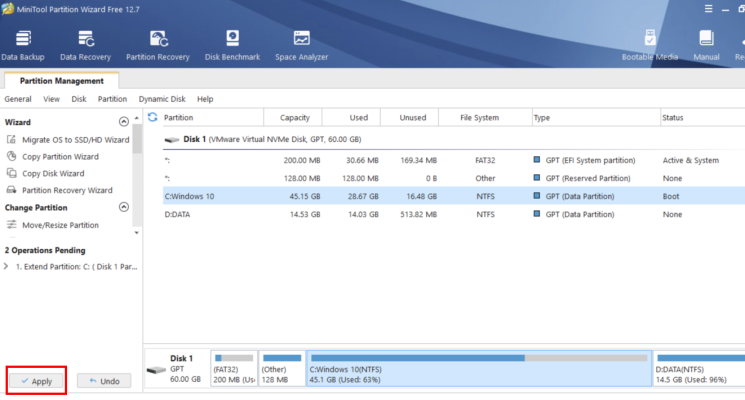745x400 pixels.
Task: Sort by Unused column header
Action: click(x=412, y=117)
